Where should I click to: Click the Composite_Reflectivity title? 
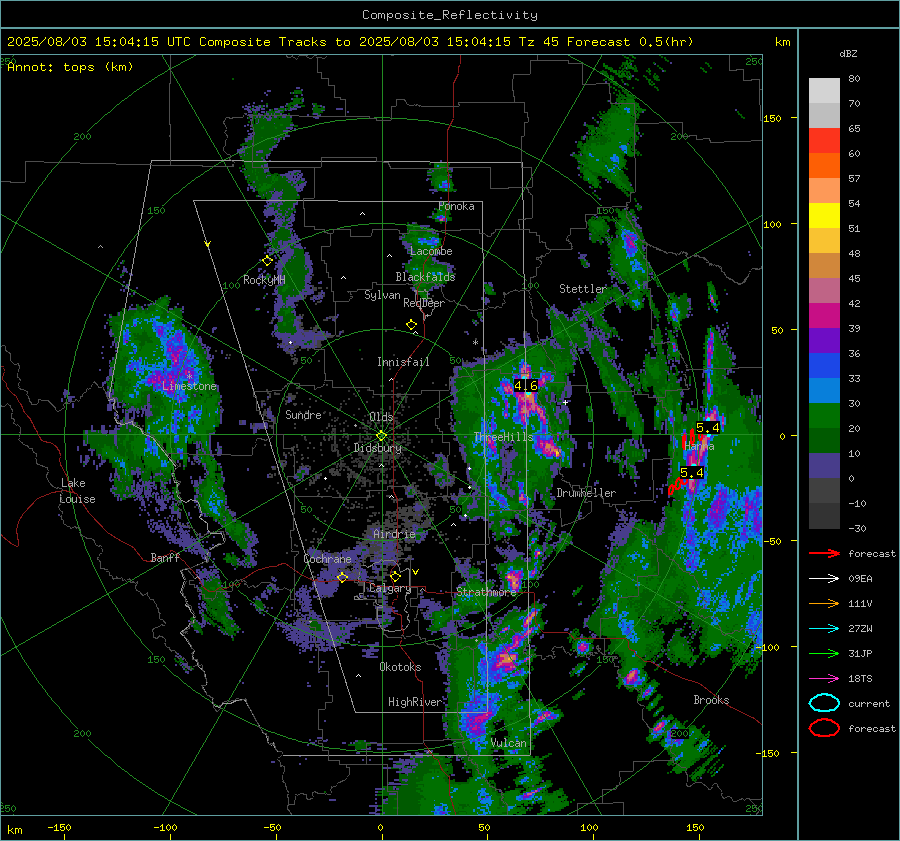(x=450, y=15)
